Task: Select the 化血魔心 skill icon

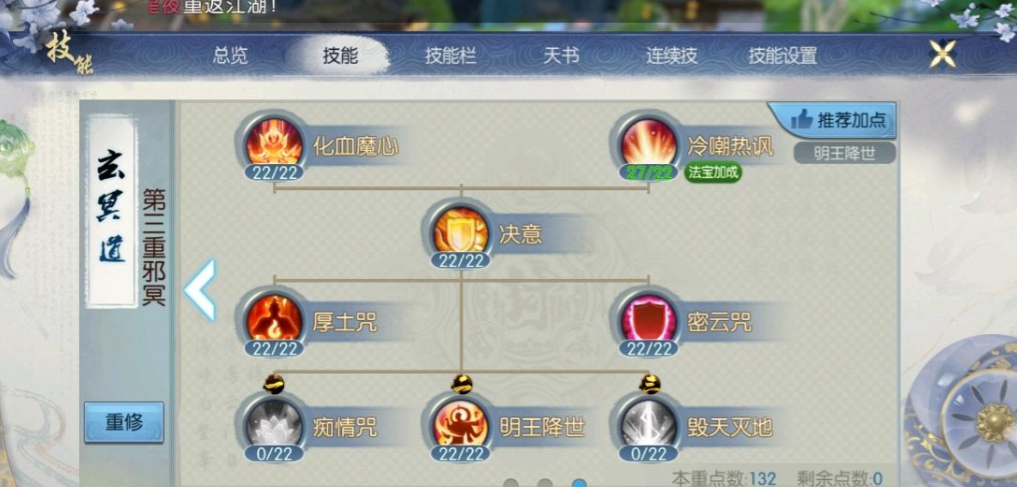Action: point(274,143)
